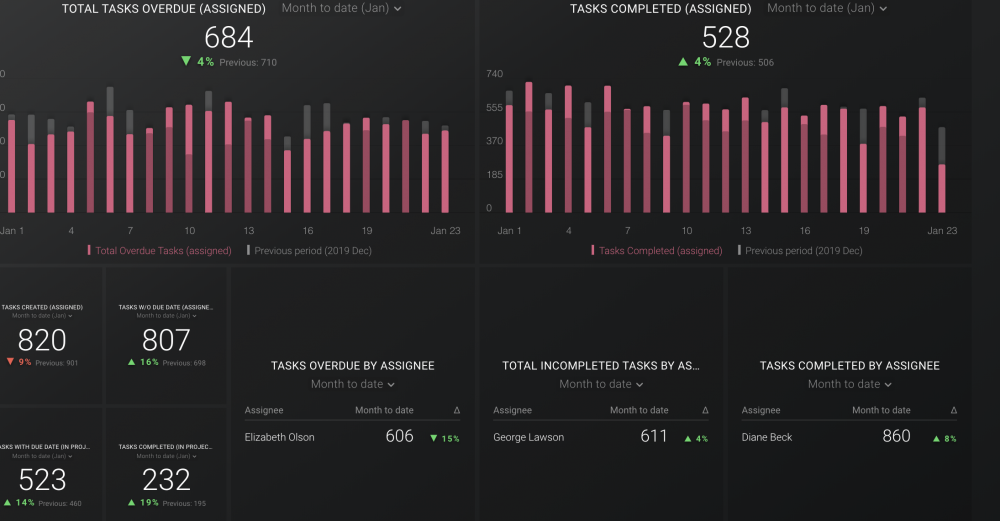Sort by Assignee column in Tasks Completed by Assignee
This screenshot has height=521, width=1000.
point(761,410)
